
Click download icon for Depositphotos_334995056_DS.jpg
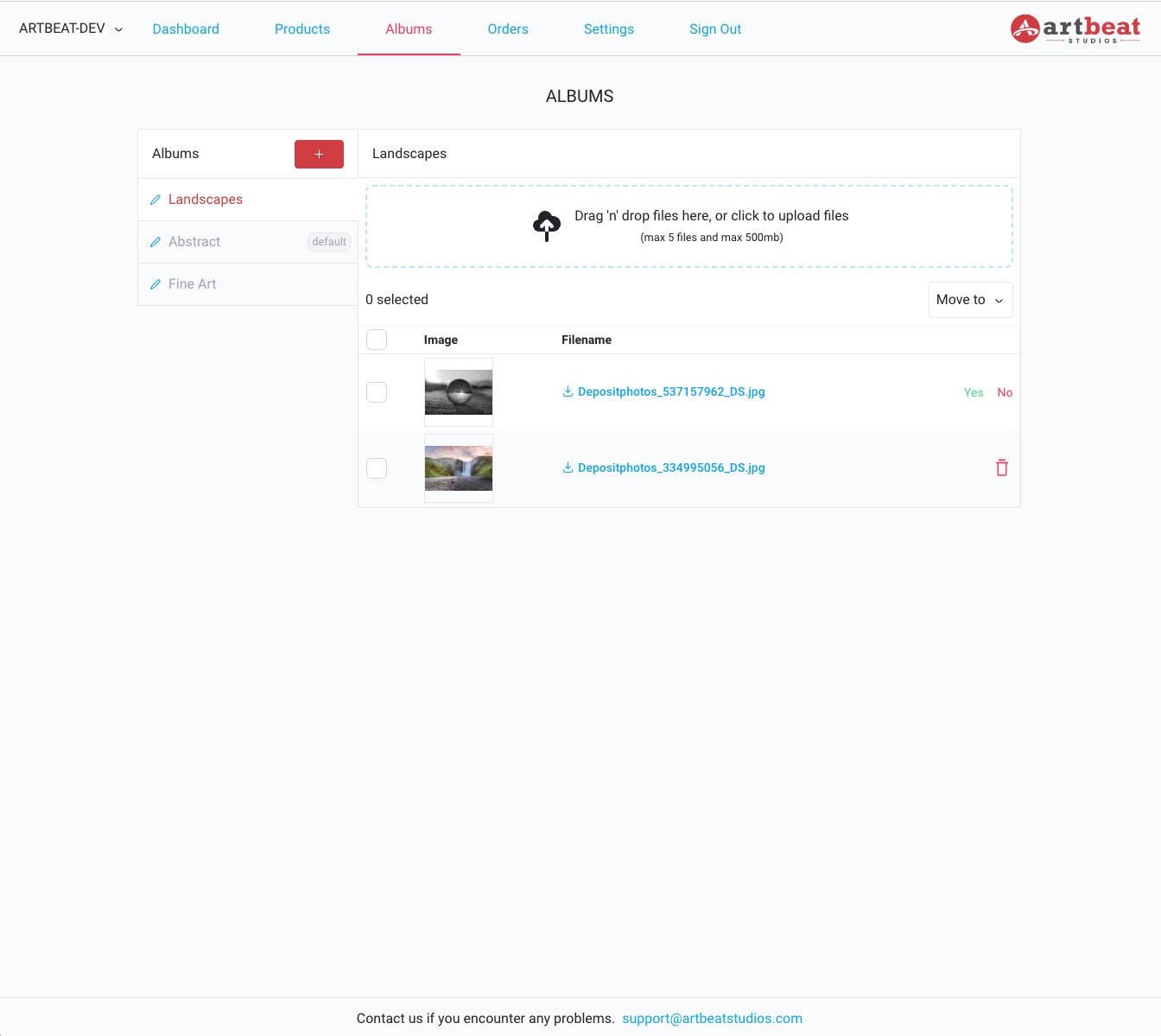pyautogui.click(x=568, y=467)
